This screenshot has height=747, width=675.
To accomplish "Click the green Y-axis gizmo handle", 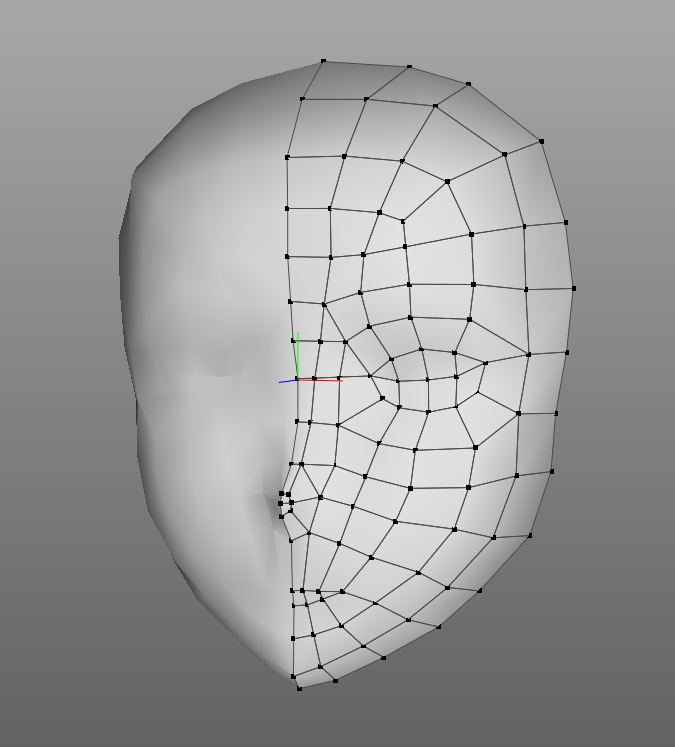I will pyautogui.click(x=298, y=355).
